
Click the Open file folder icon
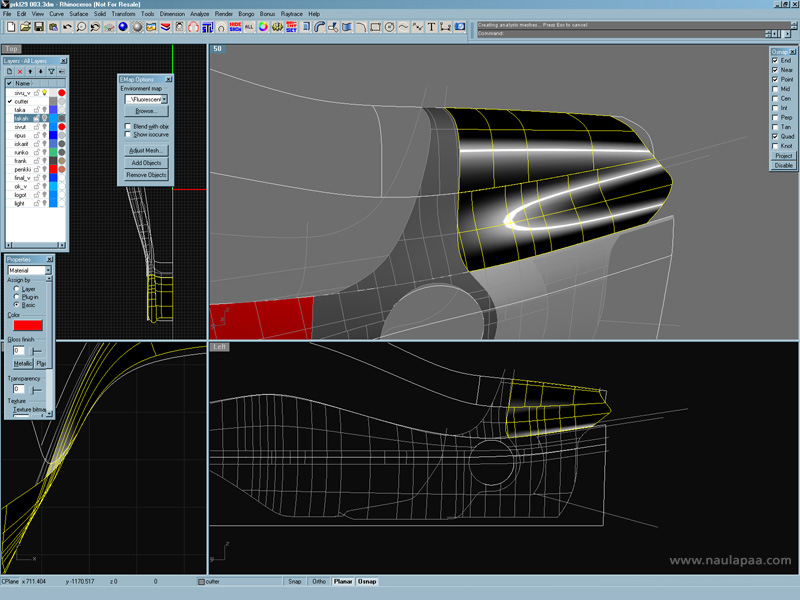point(24,27)
